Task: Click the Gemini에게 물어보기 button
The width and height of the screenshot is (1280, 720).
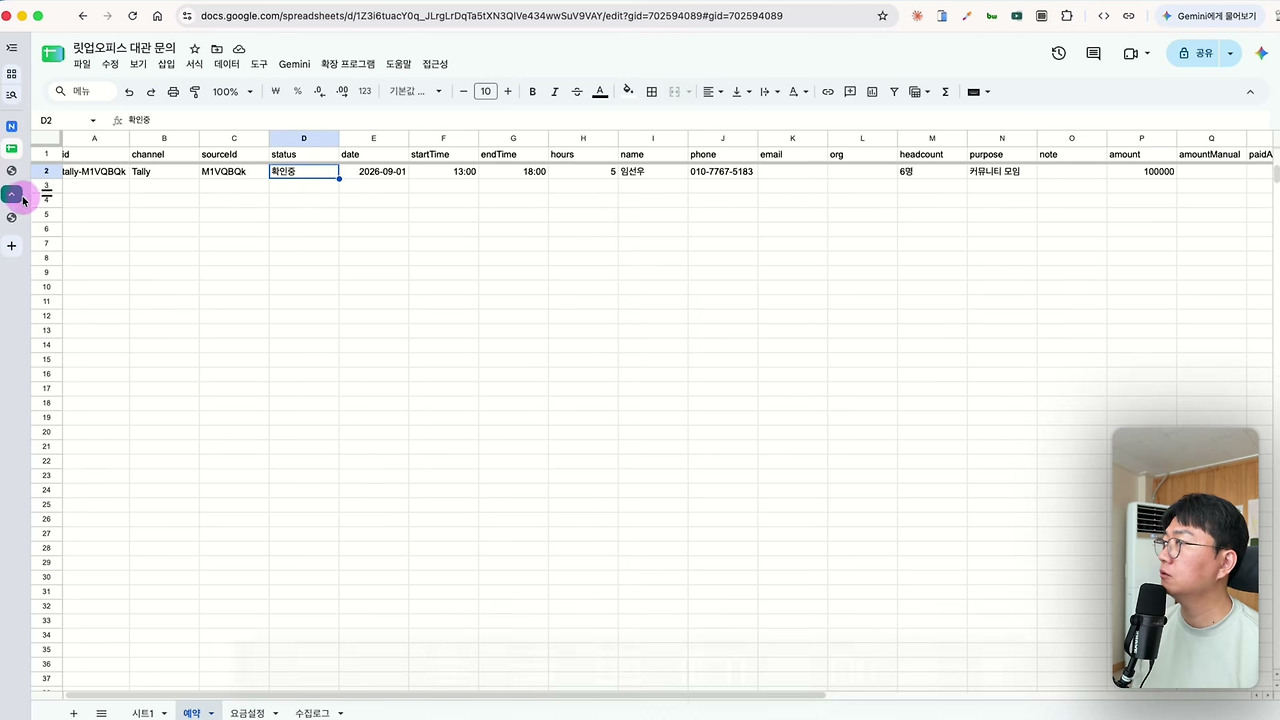Action: [x=1208, y=16]
